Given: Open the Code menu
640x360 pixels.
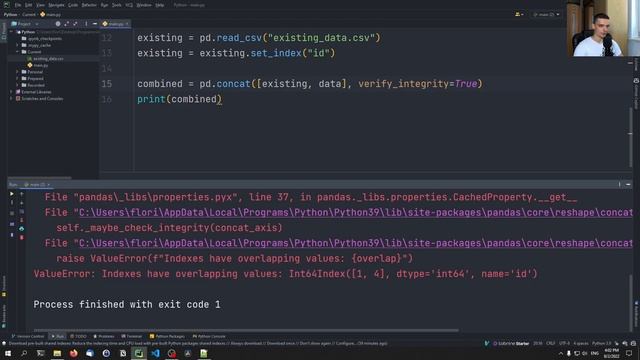Looking at the screenshot, I should point(73,5).
